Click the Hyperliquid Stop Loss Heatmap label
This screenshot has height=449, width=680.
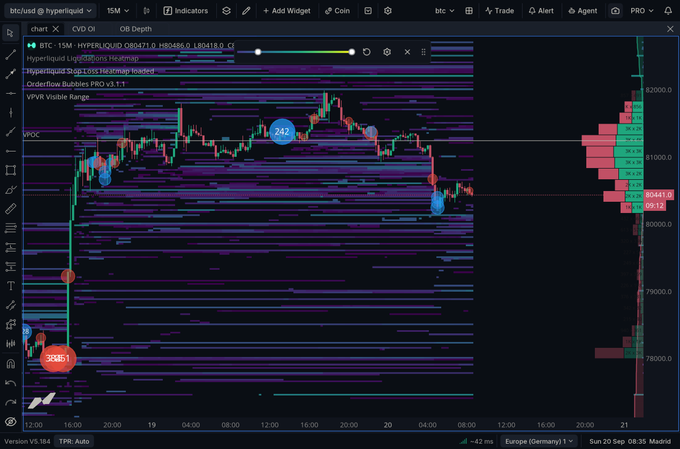click(90, 71)
